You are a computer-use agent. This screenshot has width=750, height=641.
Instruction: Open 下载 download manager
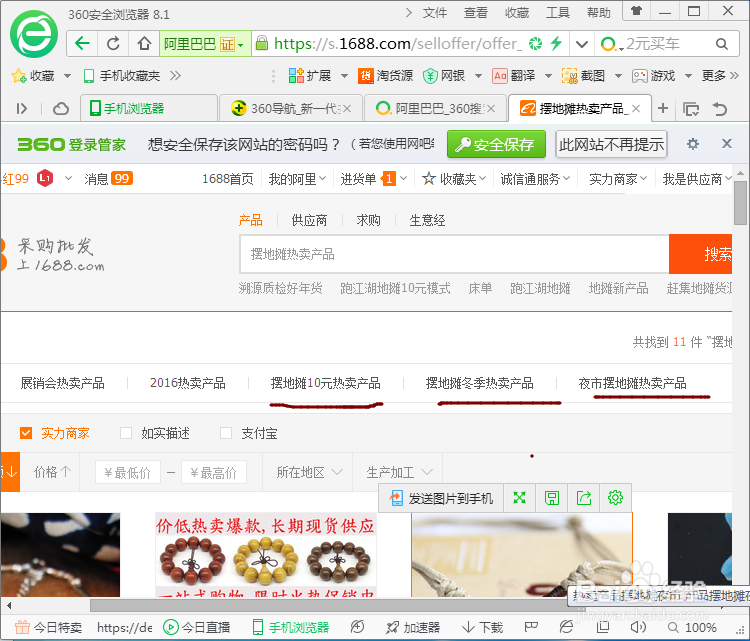[x=483, y=627]
